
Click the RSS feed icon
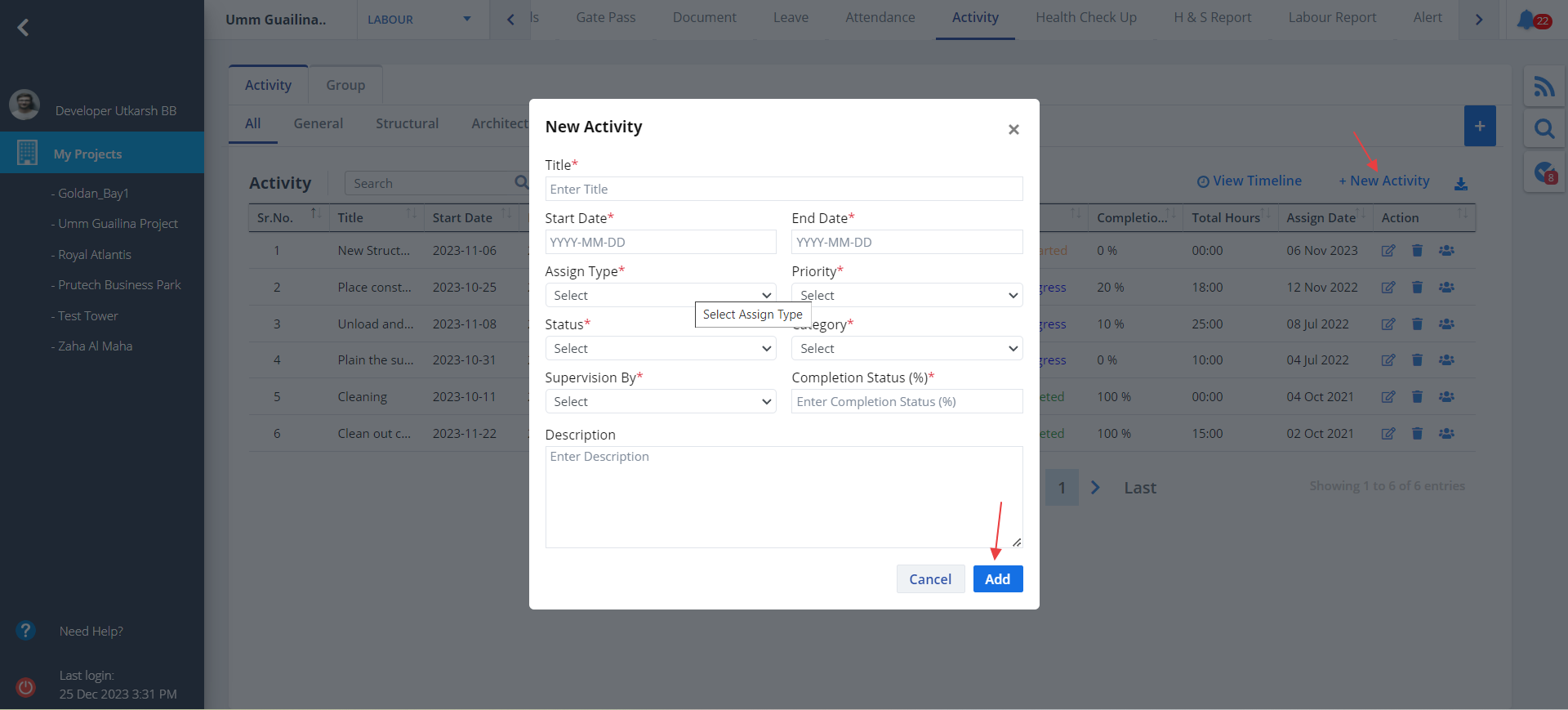pos(1543,86)
